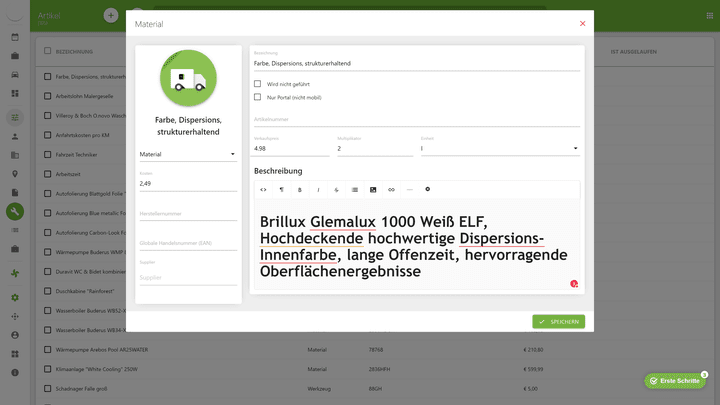Open the lower briefcase sidebar icon
This screenshot has height=405, width=720.
(x=15, y=249)
